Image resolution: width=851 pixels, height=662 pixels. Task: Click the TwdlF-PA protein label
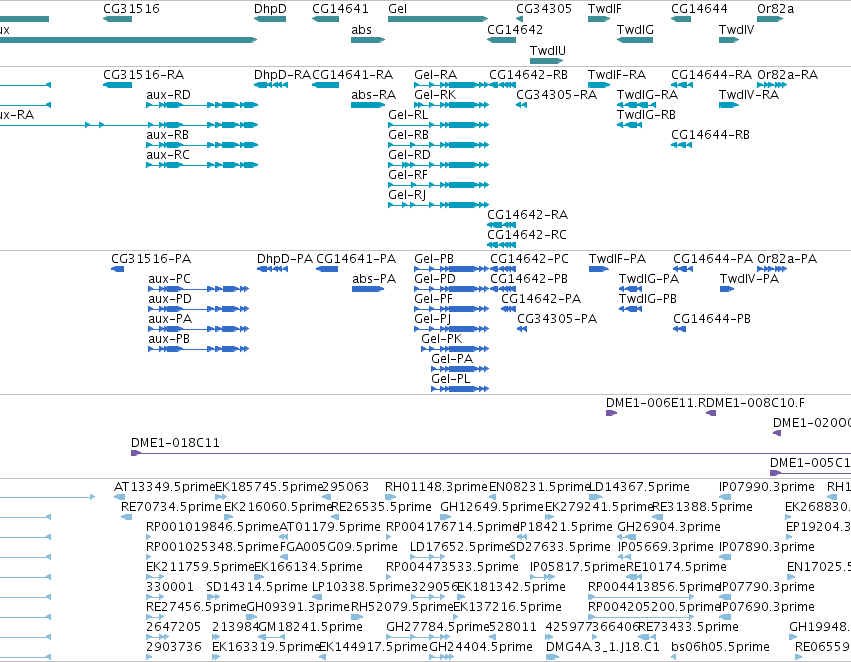[617, 259]
